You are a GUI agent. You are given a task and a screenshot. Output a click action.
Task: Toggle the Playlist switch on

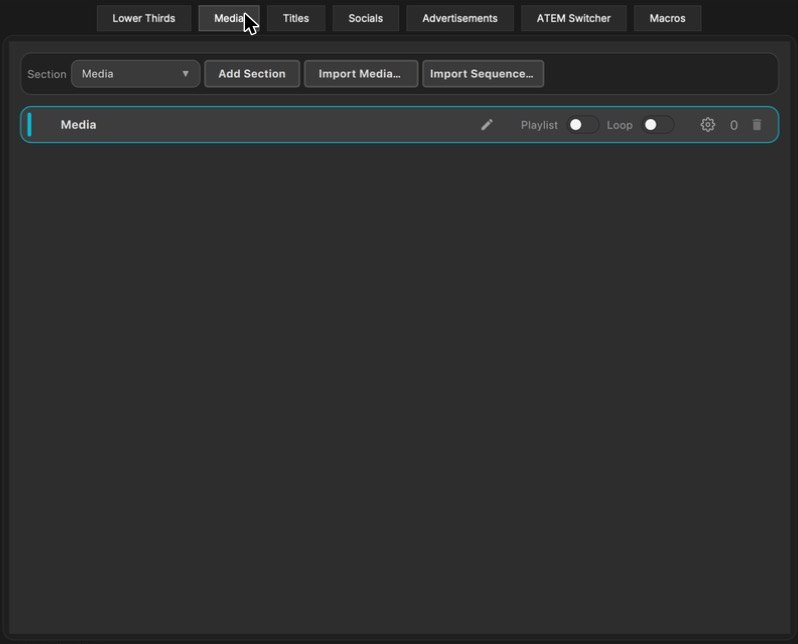tap(582, 125)
